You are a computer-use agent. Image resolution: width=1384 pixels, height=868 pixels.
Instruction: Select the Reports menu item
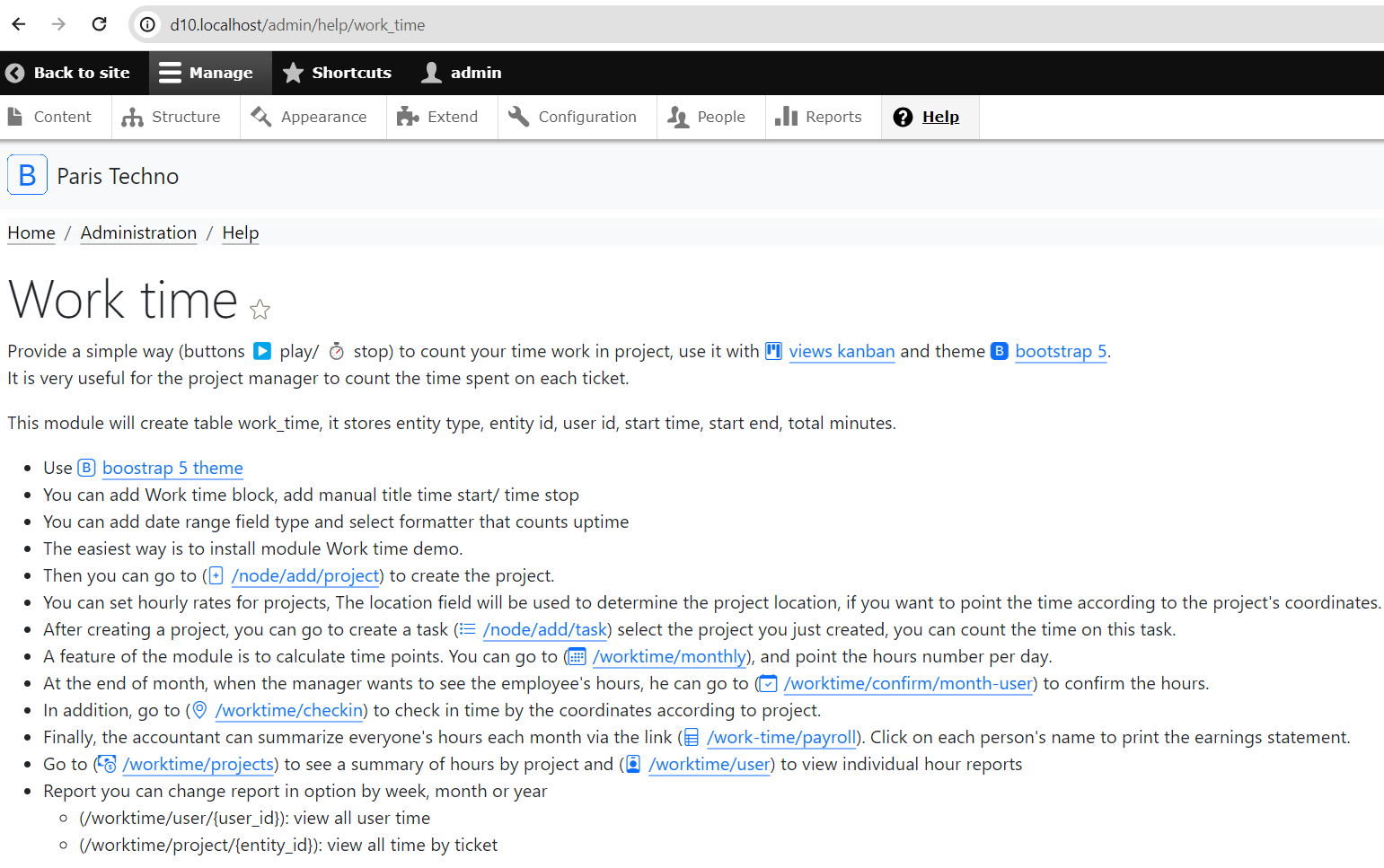point(818,117)
